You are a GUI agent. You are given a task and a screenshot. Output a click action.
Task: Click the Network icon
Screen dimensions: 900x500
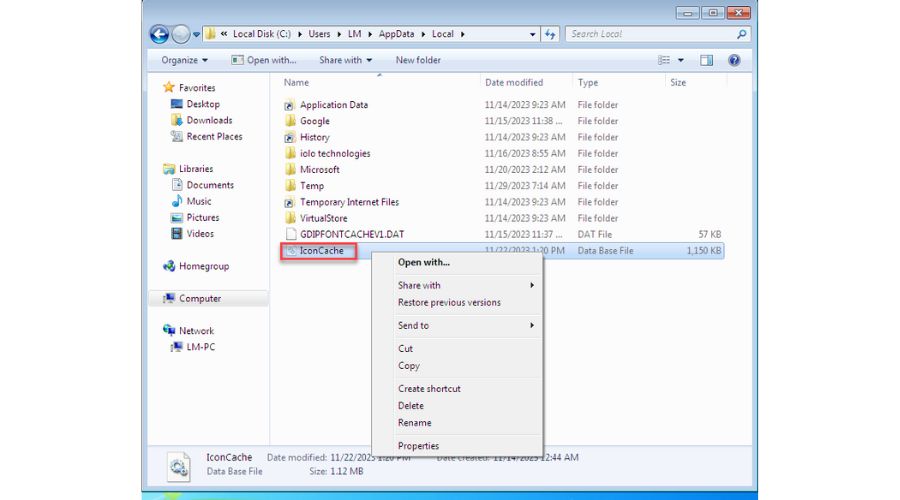169,330
